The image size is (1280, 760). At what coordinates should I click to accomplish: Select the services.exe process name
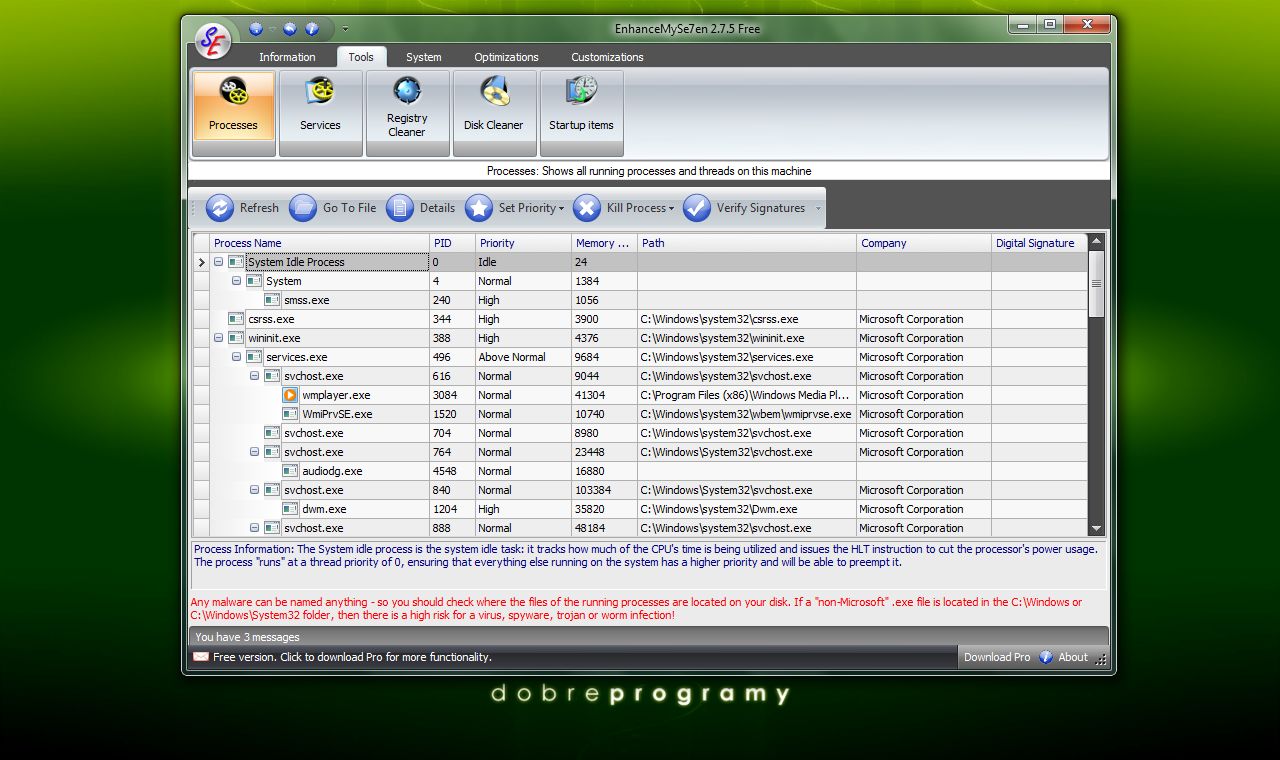coord(296,357)
